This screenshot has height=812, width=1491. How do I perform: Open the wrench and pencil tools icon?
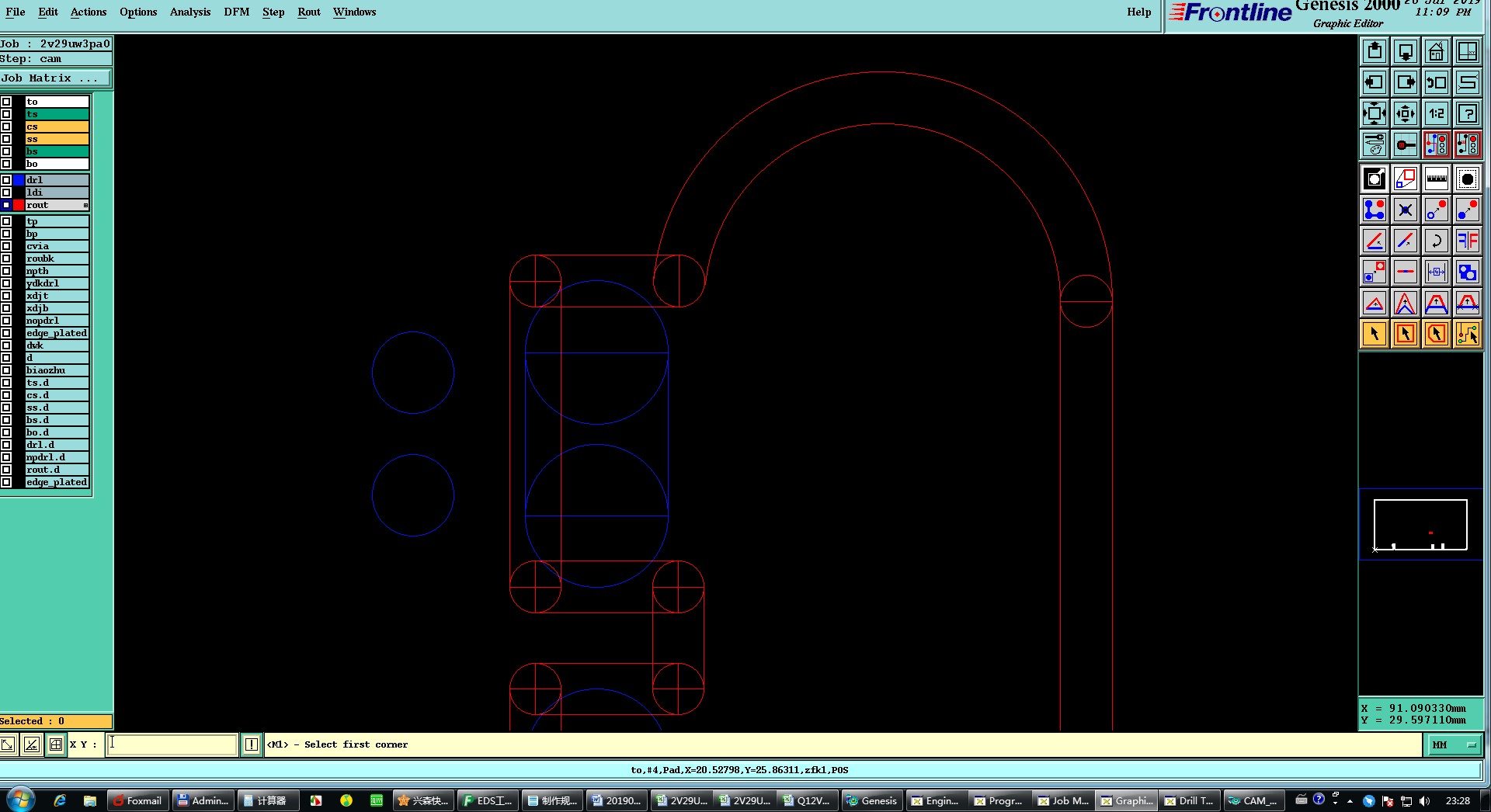[x=1375, y=144]
